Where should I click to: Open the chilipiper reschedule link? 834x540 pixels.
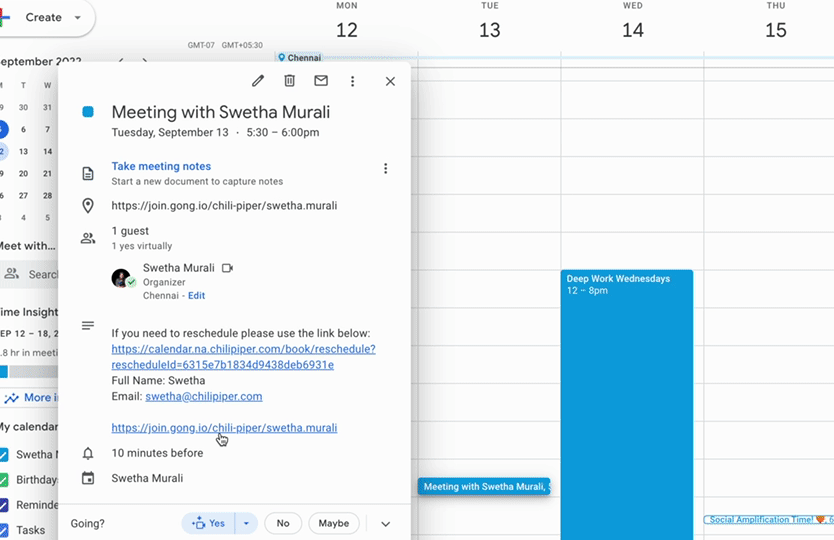243,357
